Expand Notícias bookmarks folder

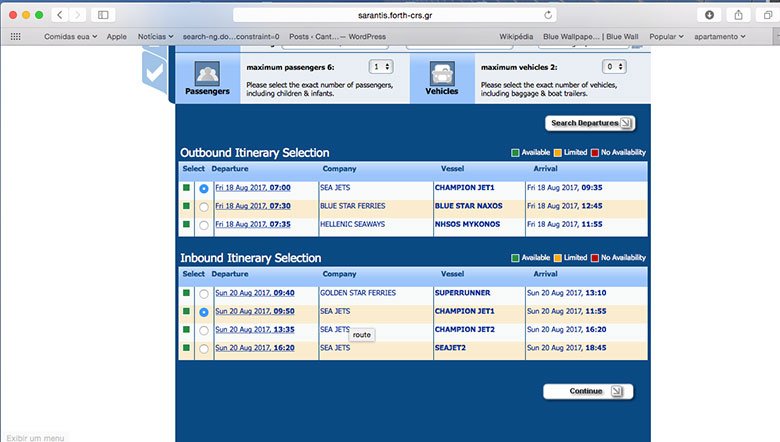click(155, 36)
